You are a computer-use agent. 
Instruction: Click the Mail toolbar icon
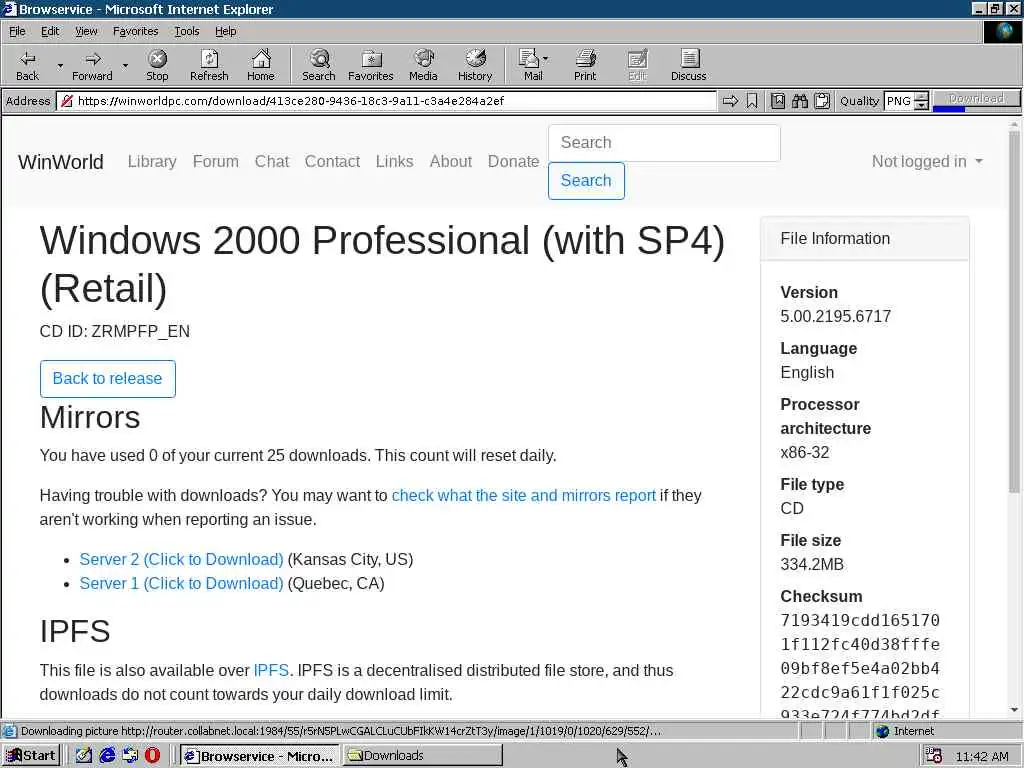click(530, 65)
